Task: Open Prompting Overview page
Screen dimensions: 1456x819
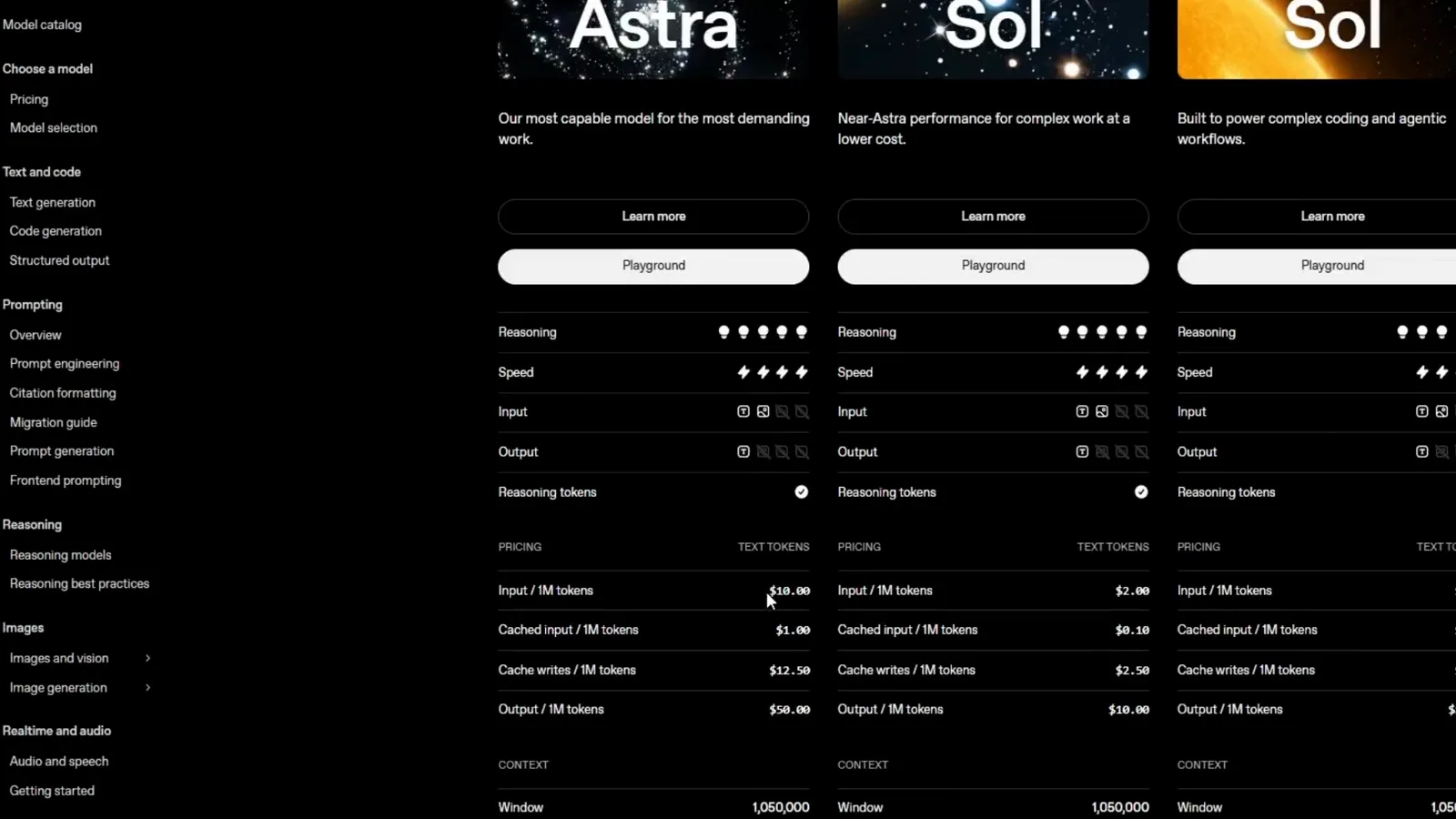Action: [x=35, y=335]
